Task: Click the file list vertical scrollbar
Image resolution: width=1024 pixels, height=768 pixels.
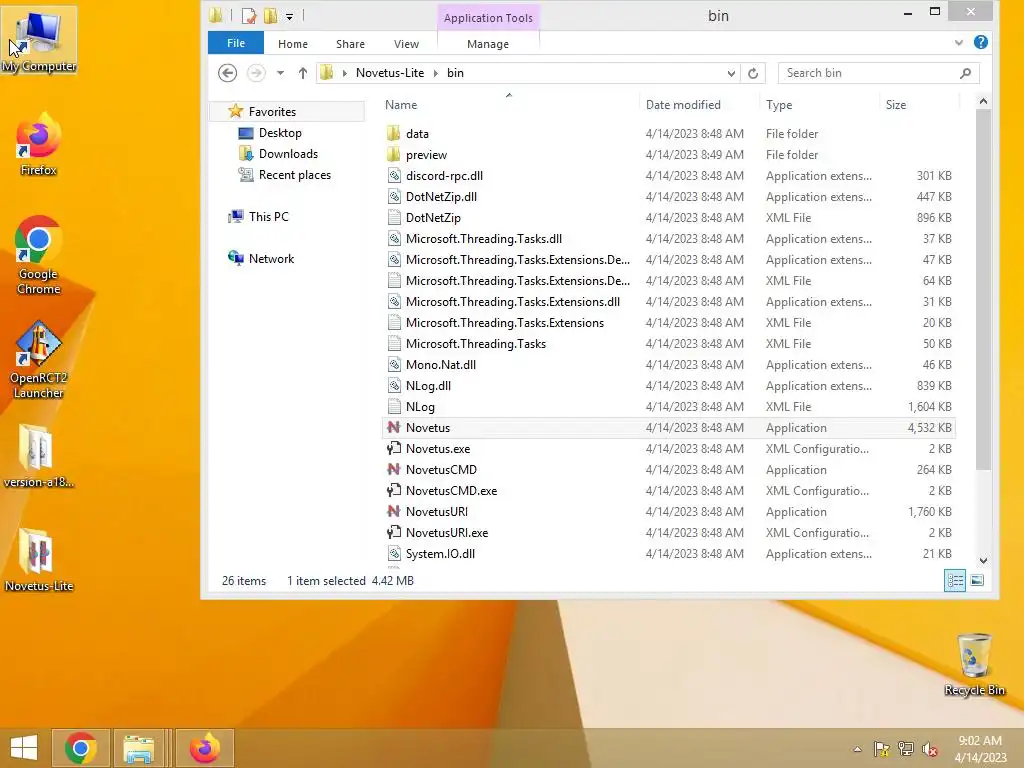Action: 983,289
